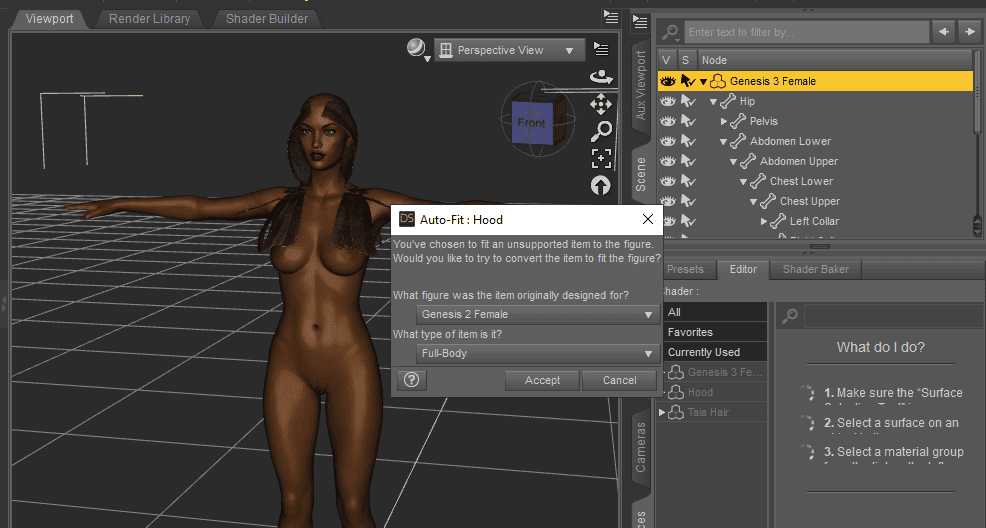Screen dimensions: 986x528
Task: Toggle visibility eye for Genesis 3 Female
Action: (668, 81)
